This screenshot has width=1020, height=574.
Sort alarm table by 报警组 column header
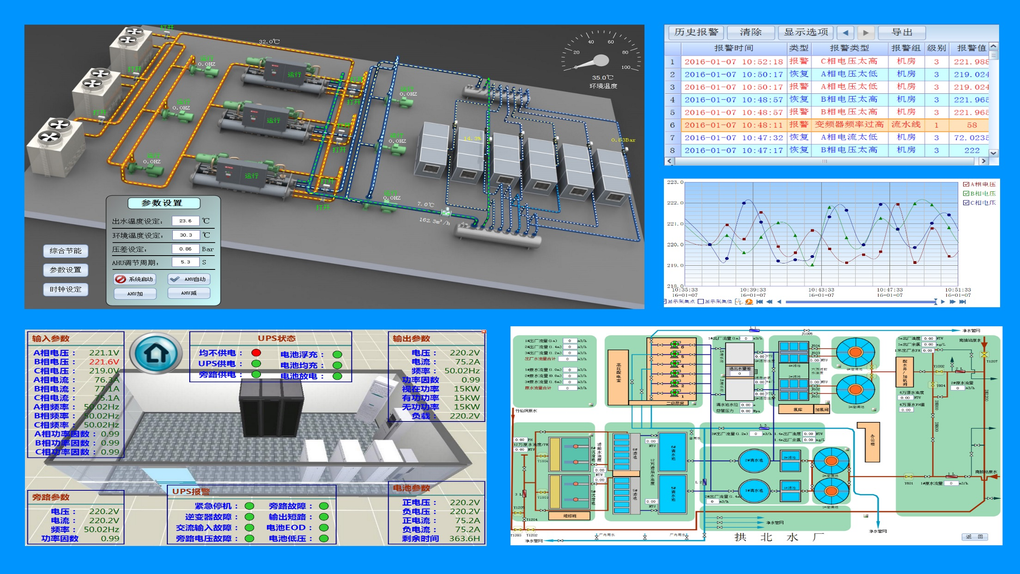[906, 48]
